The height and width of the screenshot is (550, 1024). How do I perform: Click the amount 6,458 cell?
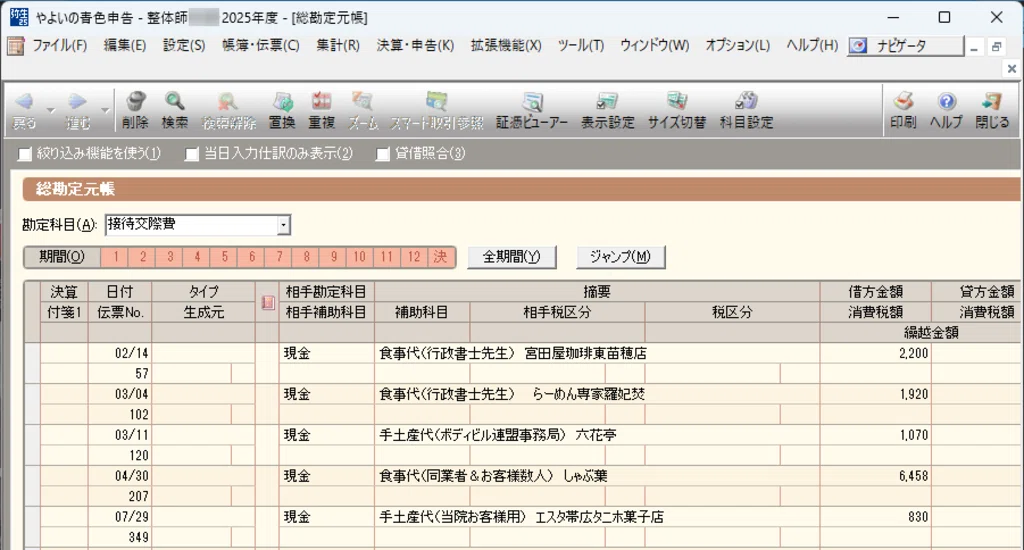coord(876,476)
